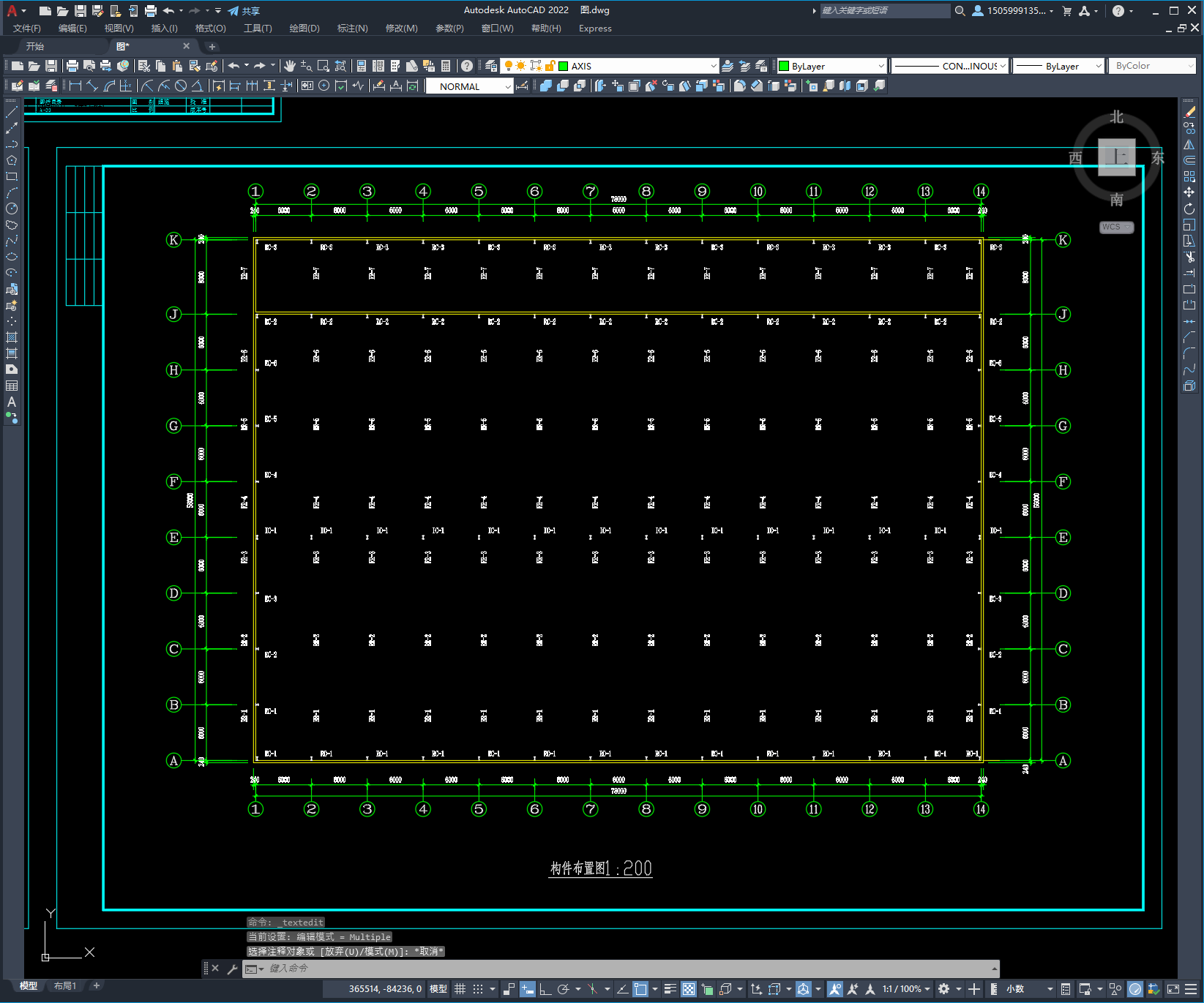Click the WCS label under the ViewCube
The width and height of the screenshot is (1204, 1003).
(x=1116, y=227)
